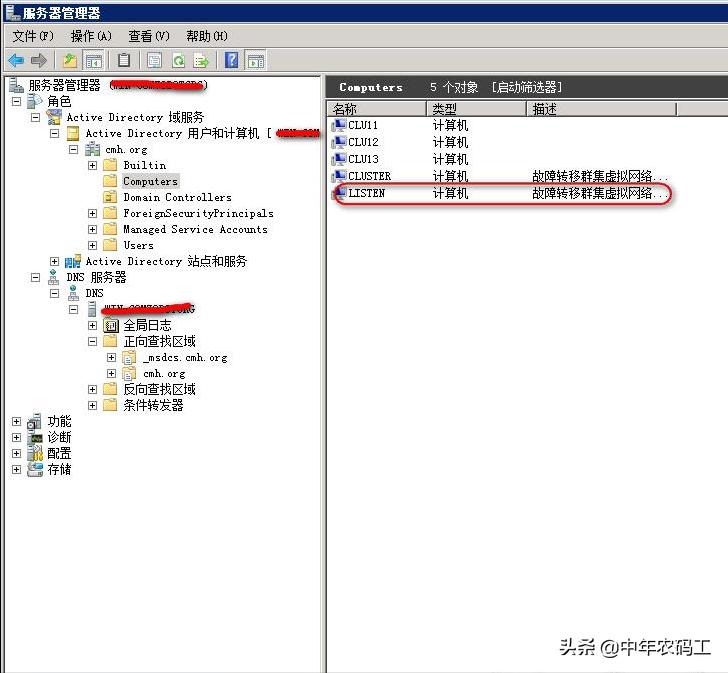Select the _msdcs.cmh.org zone item
728x673 pixels.
click(185, 357)
